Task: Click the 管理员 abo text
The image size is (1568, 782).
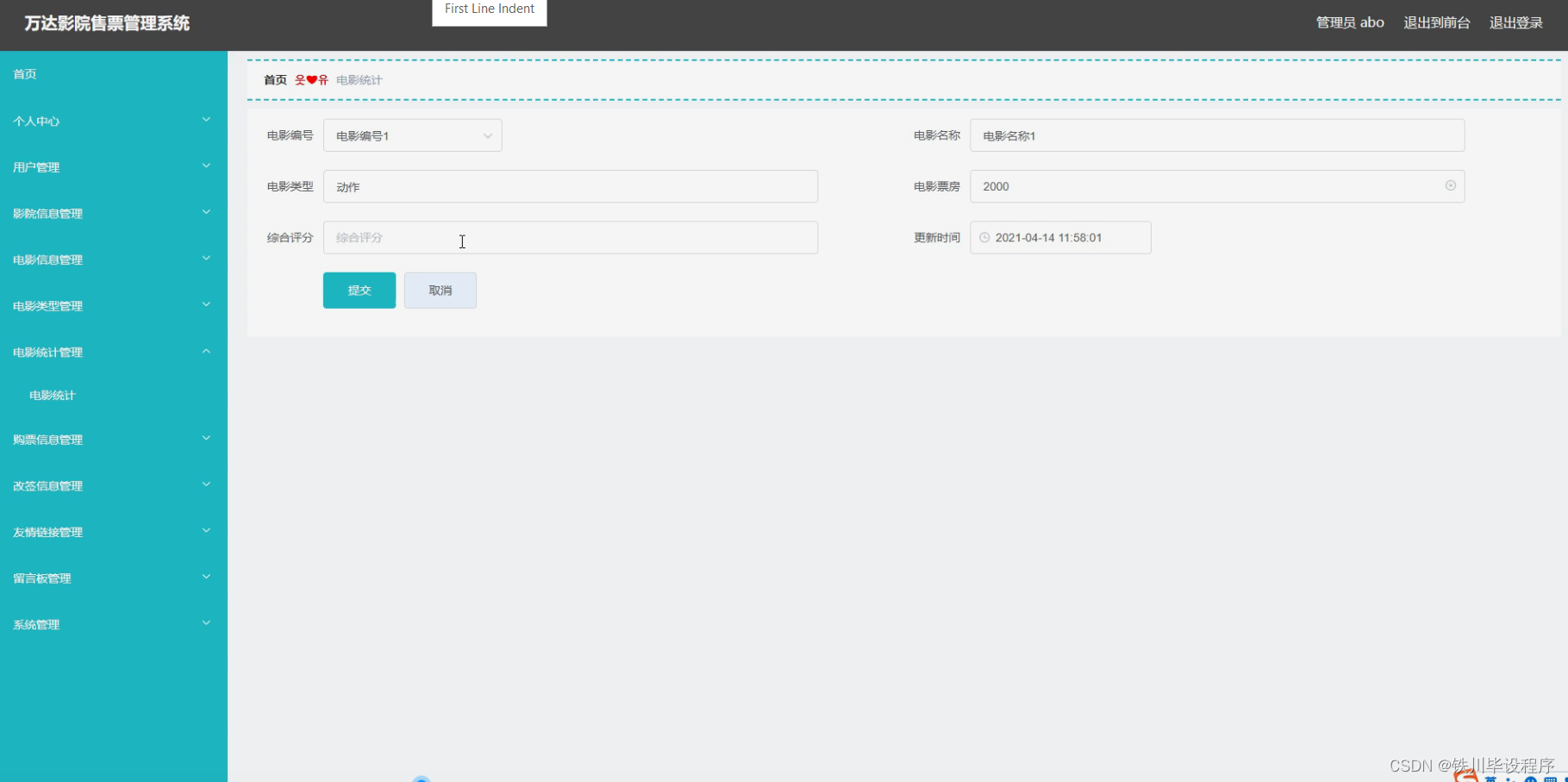Action: [1350, 22]
